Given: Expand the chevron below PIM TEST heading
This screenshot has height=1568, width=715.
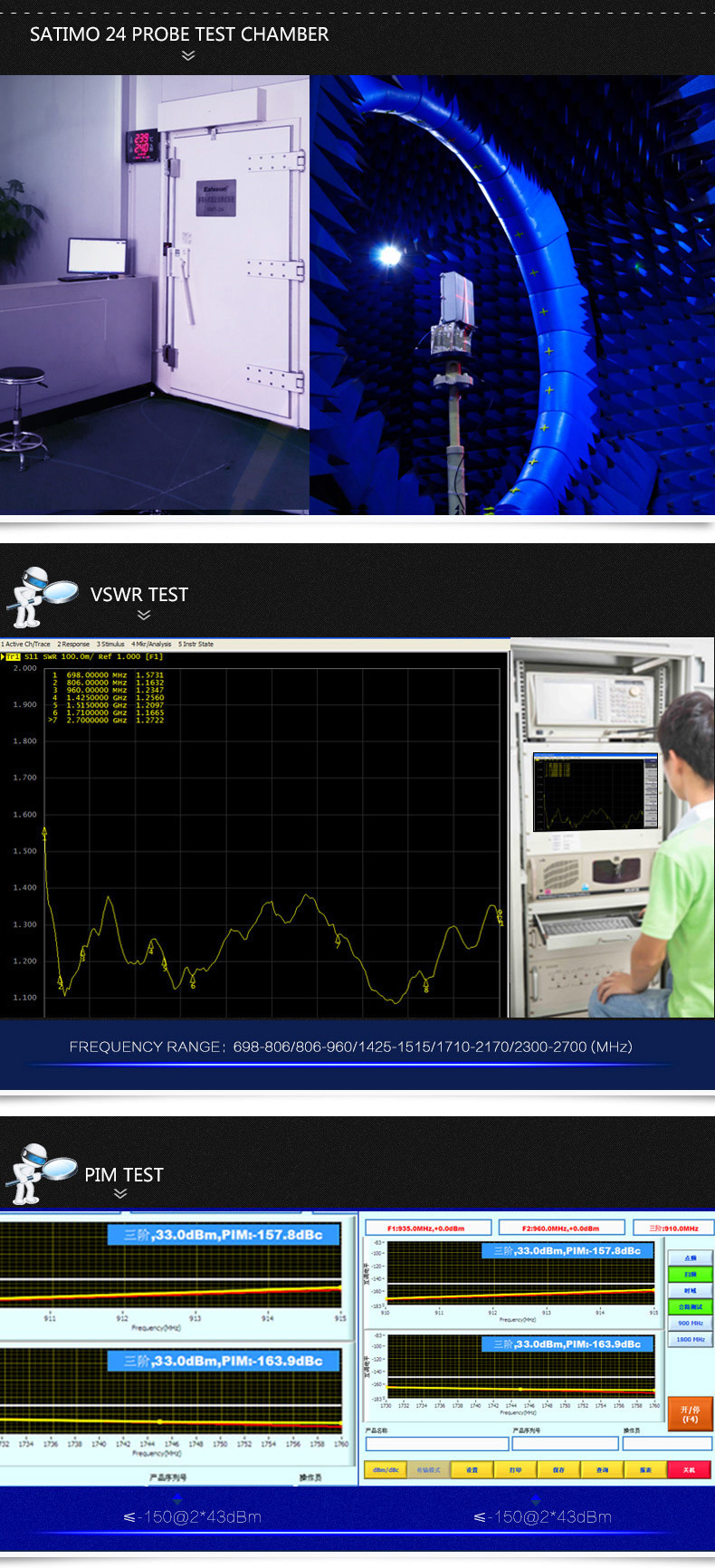Looking at the screenshot, I should 120,1194.
